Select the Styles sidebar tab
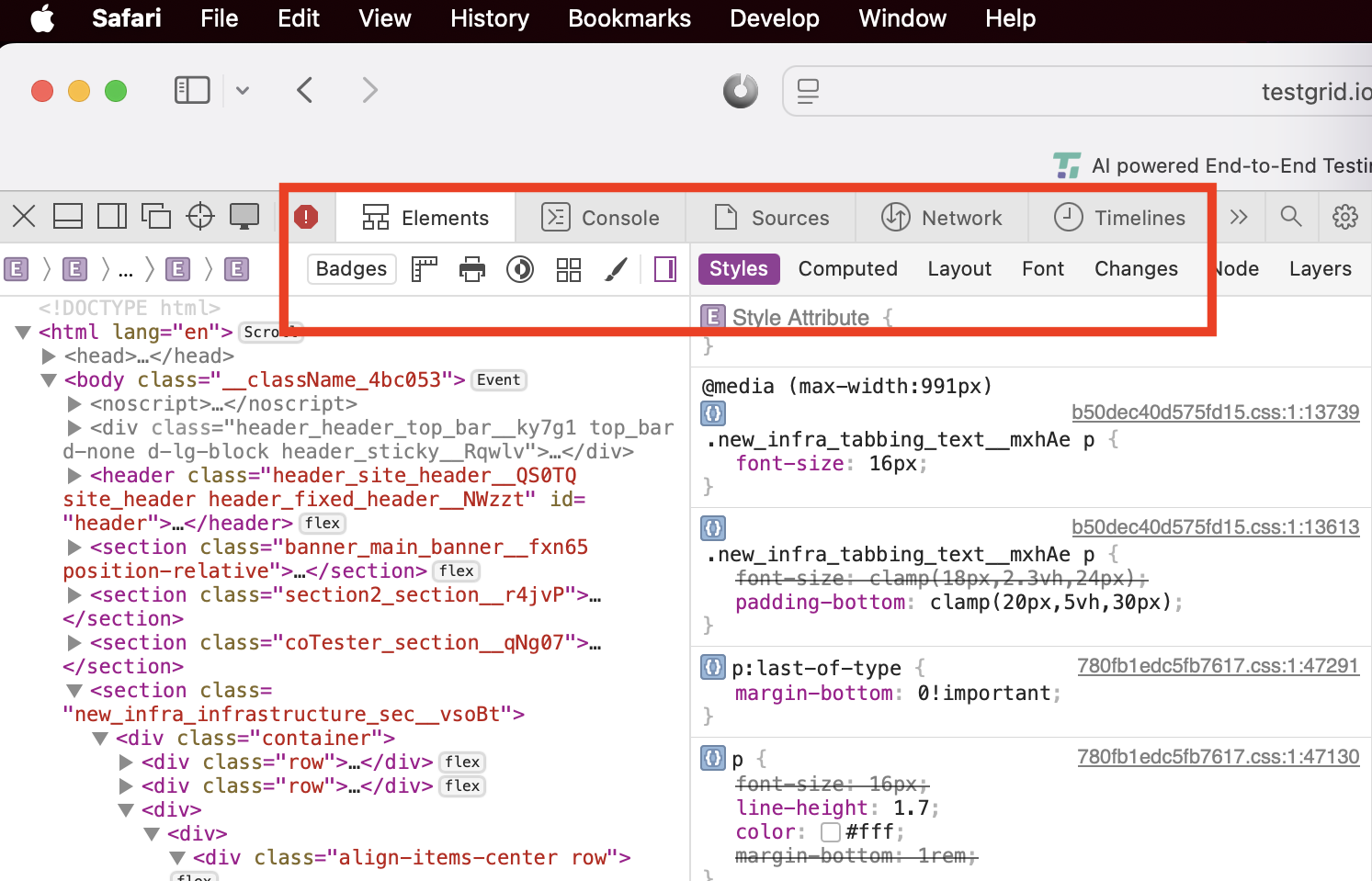This screenshot has width=1372, height=881. [739, 269]
